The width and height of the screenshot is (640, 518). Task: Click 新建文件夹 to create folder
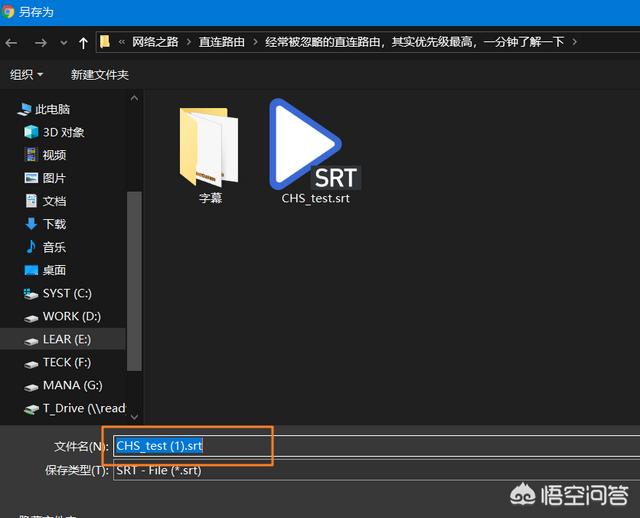[x=100, y=75]
